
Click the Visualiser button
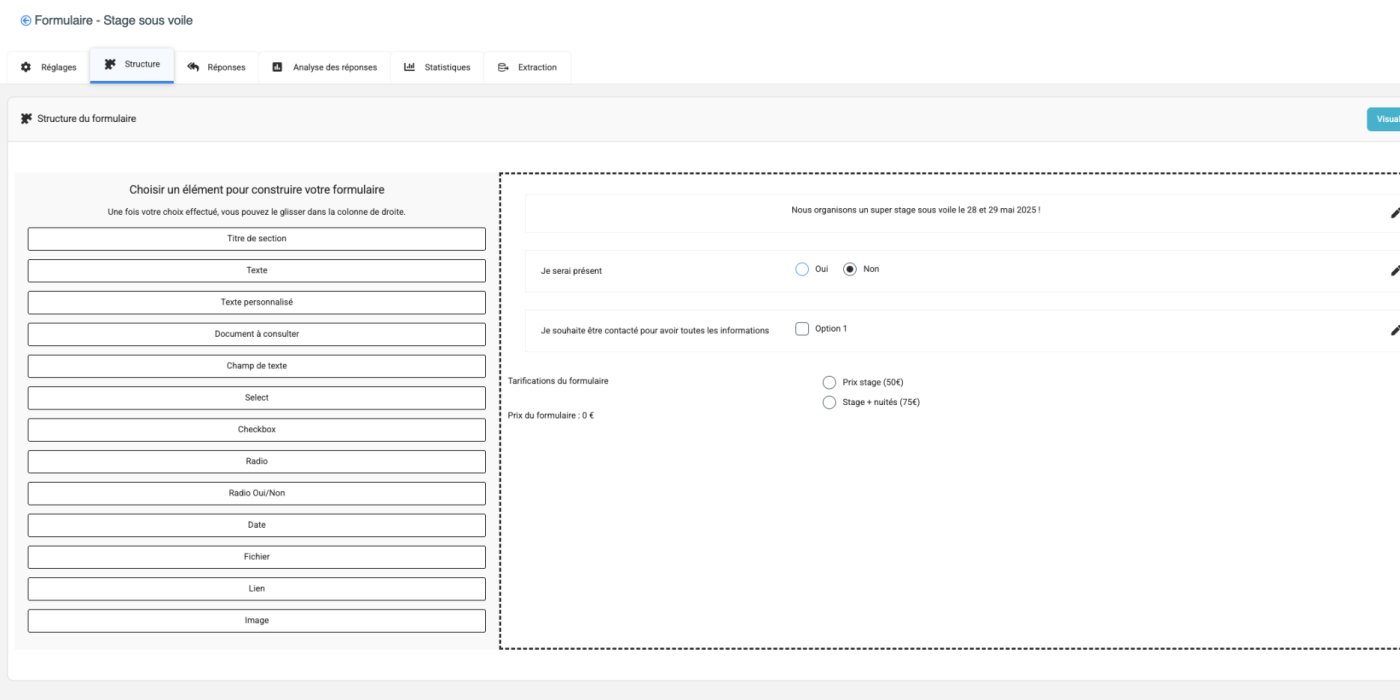pos(1385,119)
